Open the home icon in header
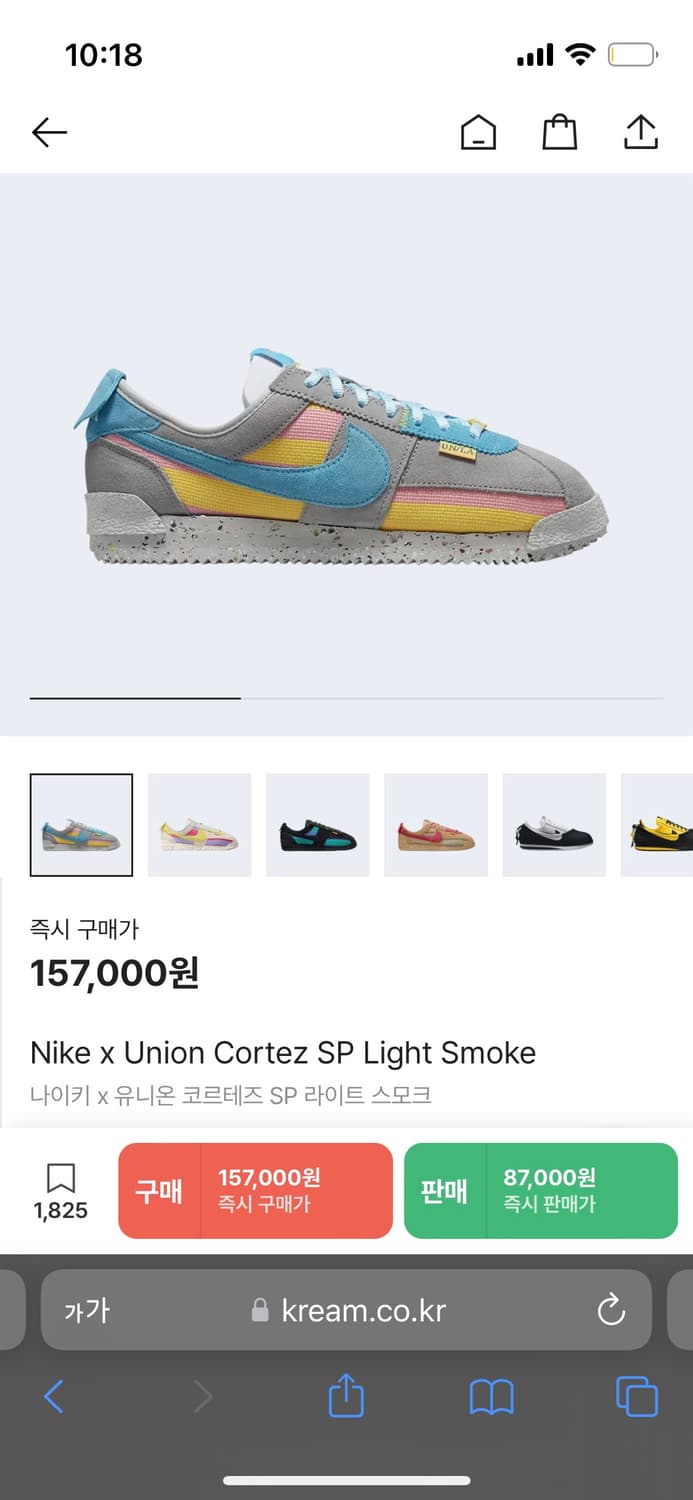Viewport: 693px width, 1500px height. 478,132
